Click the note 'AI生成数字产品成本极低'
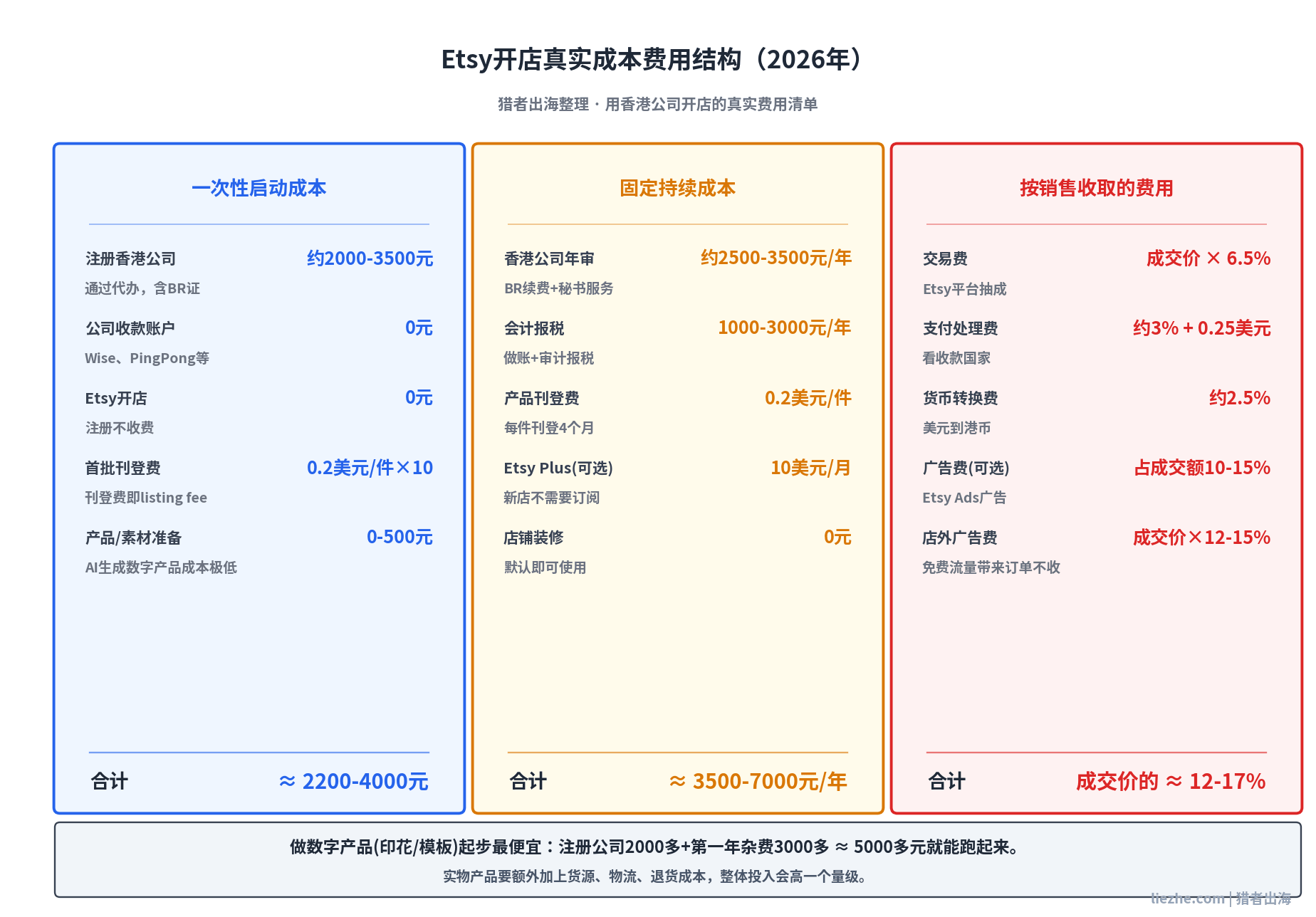Screen dimensions: 1316x917 point(161,567)
